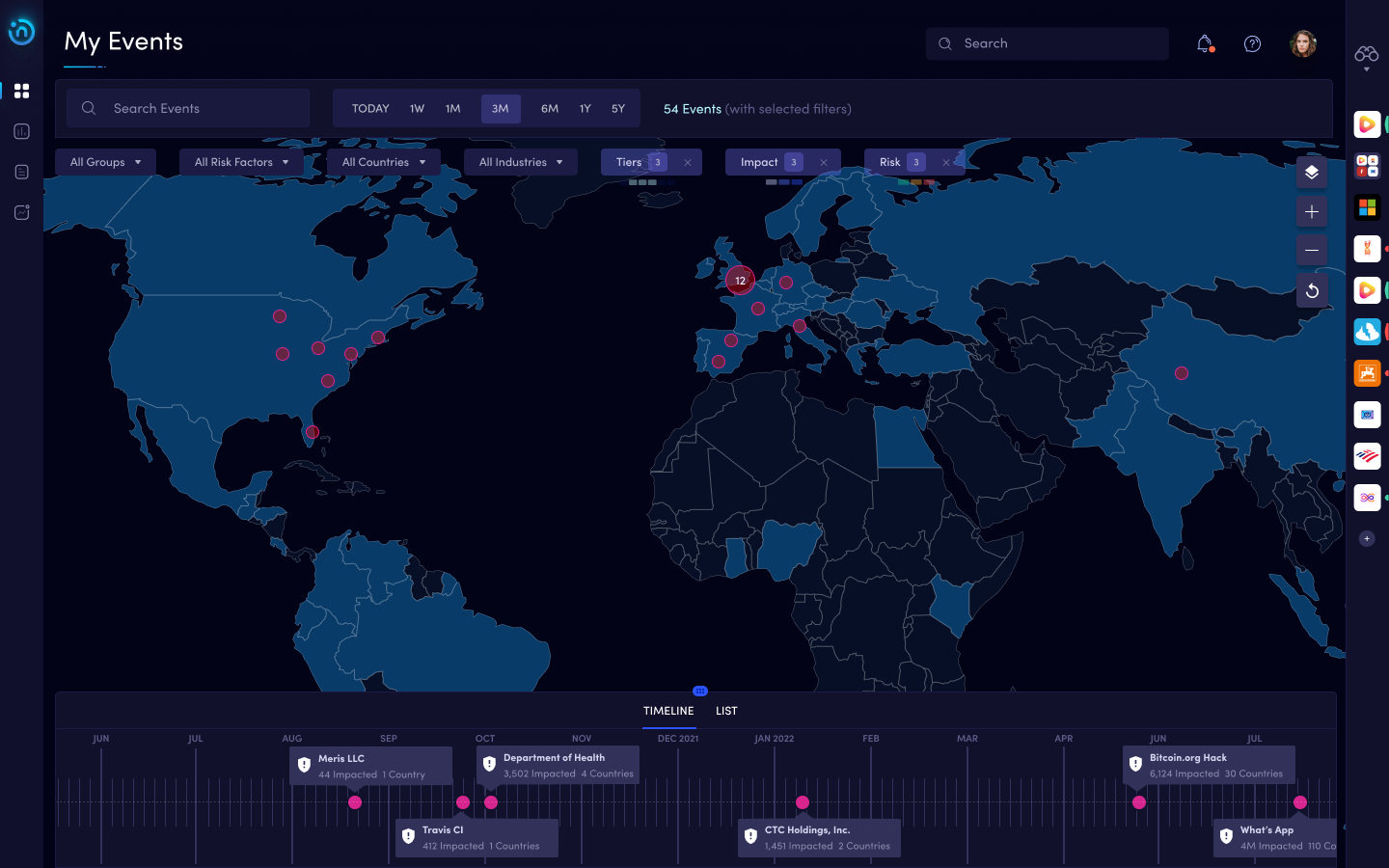
Task: Switch time range to 1W
Action: [417, 109]
